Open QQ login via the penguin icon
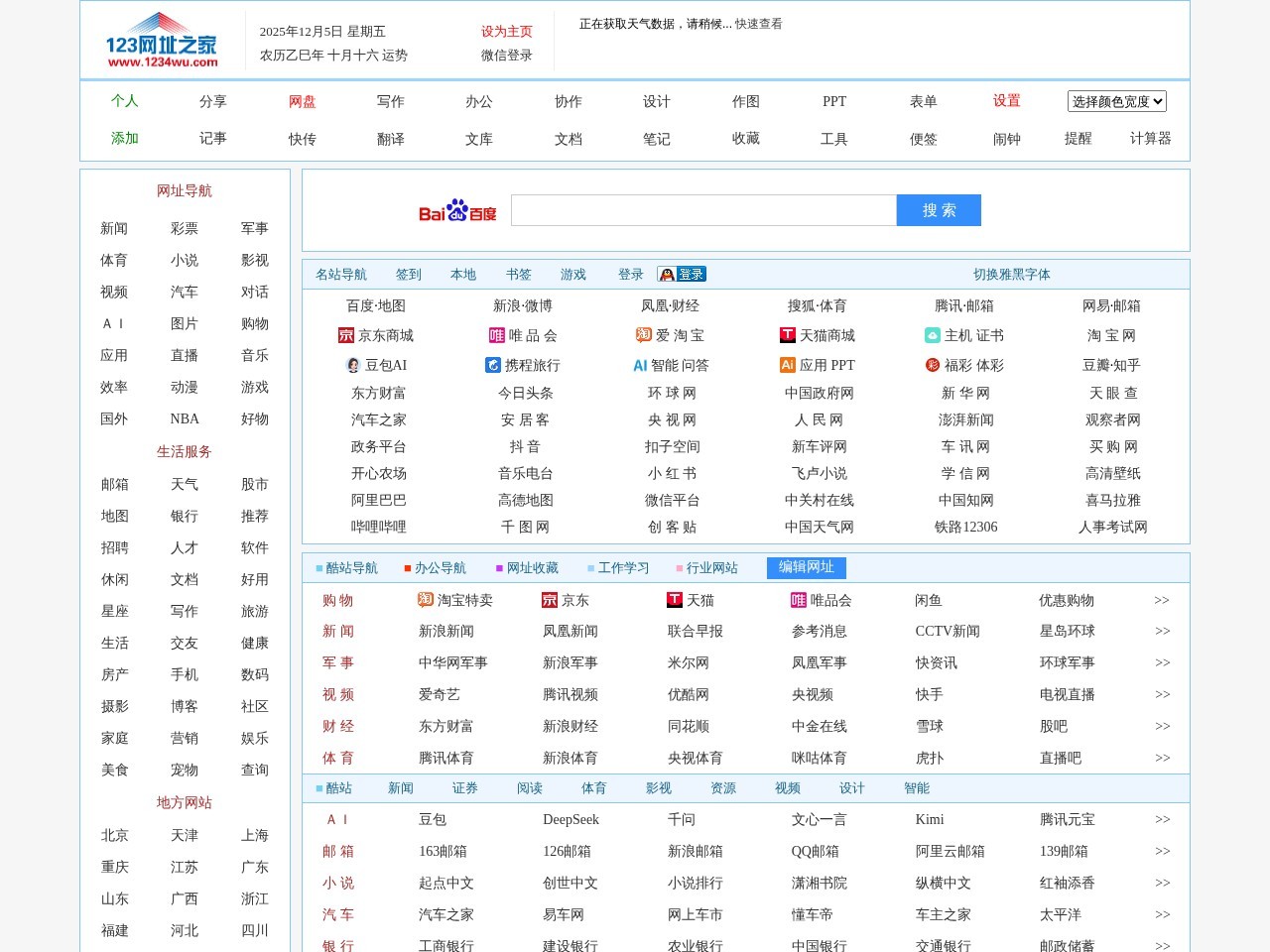Image resolution: width=1270 pixels, height=952 pixels. (x=668, y=274)
